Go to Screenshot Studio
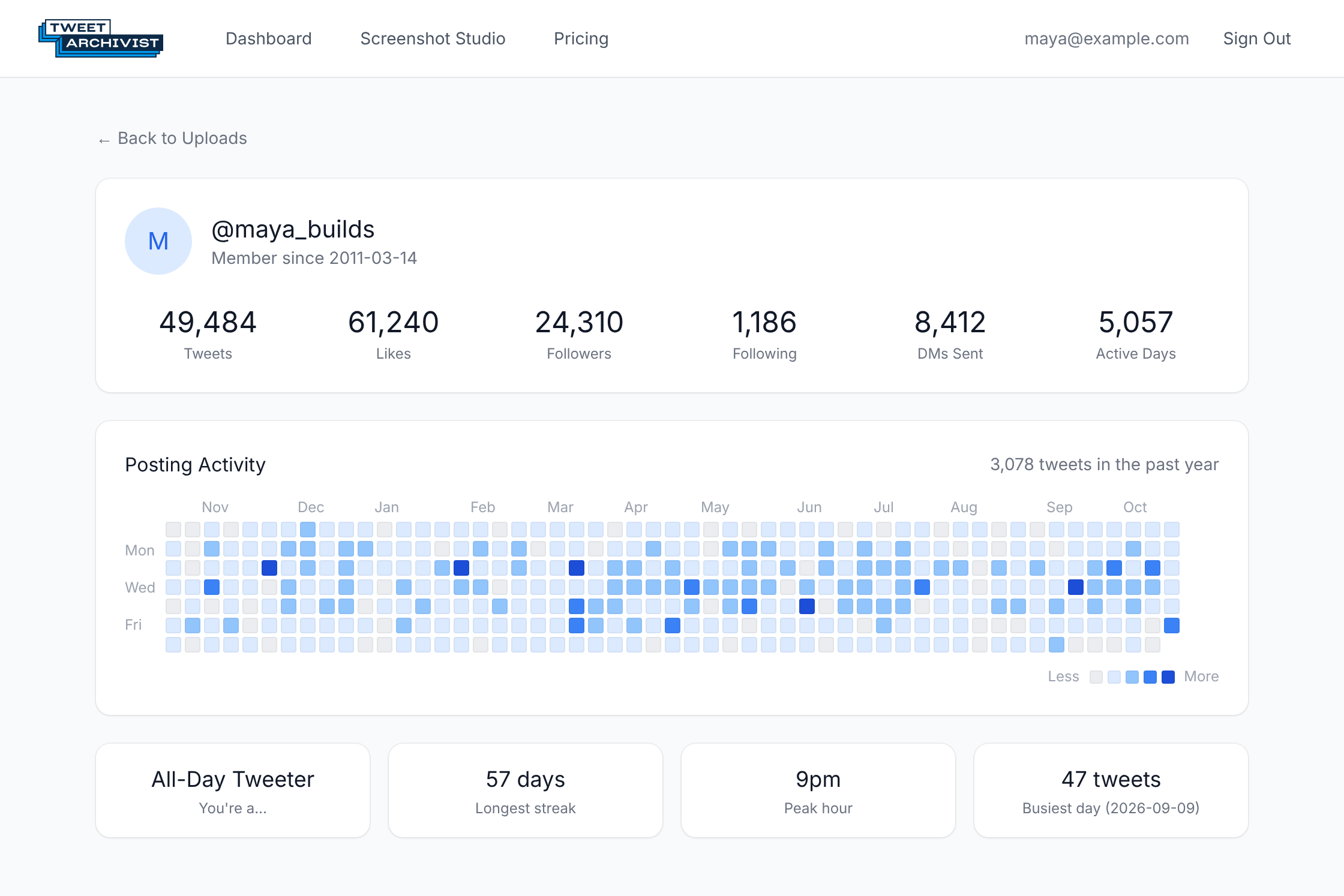 tap(433, 38)
